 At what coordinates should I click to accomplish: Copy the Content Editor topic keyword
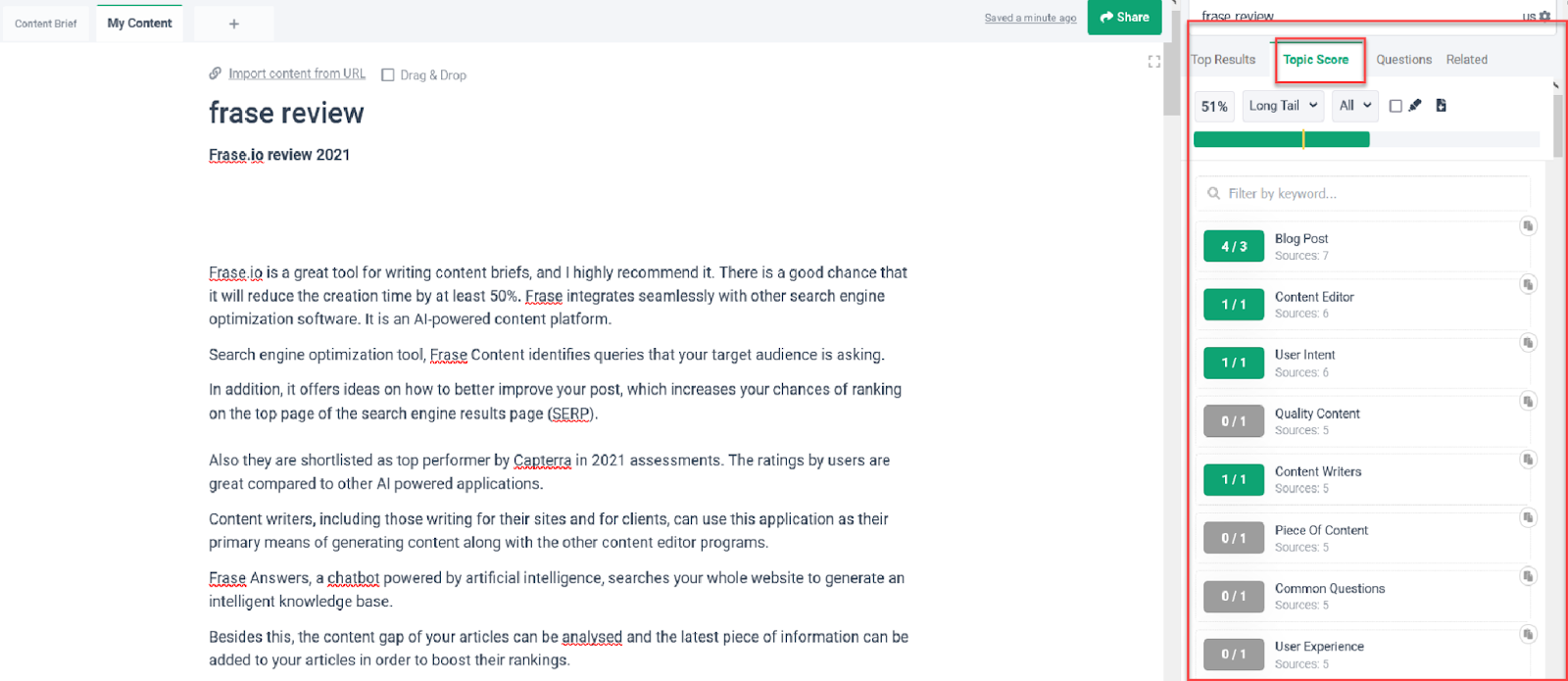click(x=1528, y=284)
